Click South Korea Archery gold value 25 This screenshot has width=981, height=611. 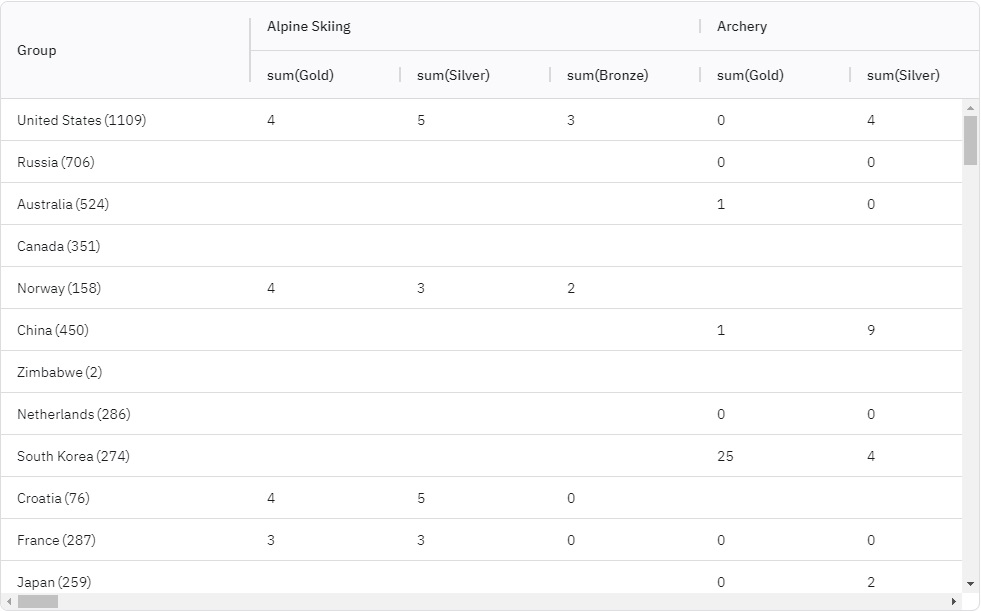click(725, 456)
